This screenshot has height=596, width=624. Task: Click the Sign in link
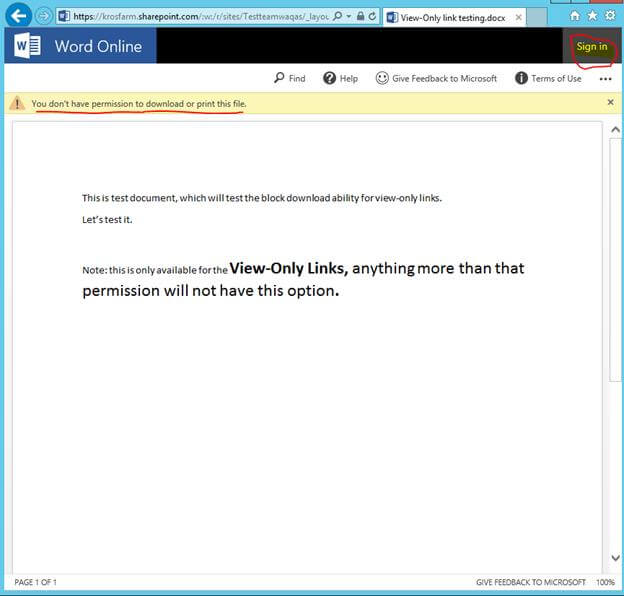click(592, 47)
